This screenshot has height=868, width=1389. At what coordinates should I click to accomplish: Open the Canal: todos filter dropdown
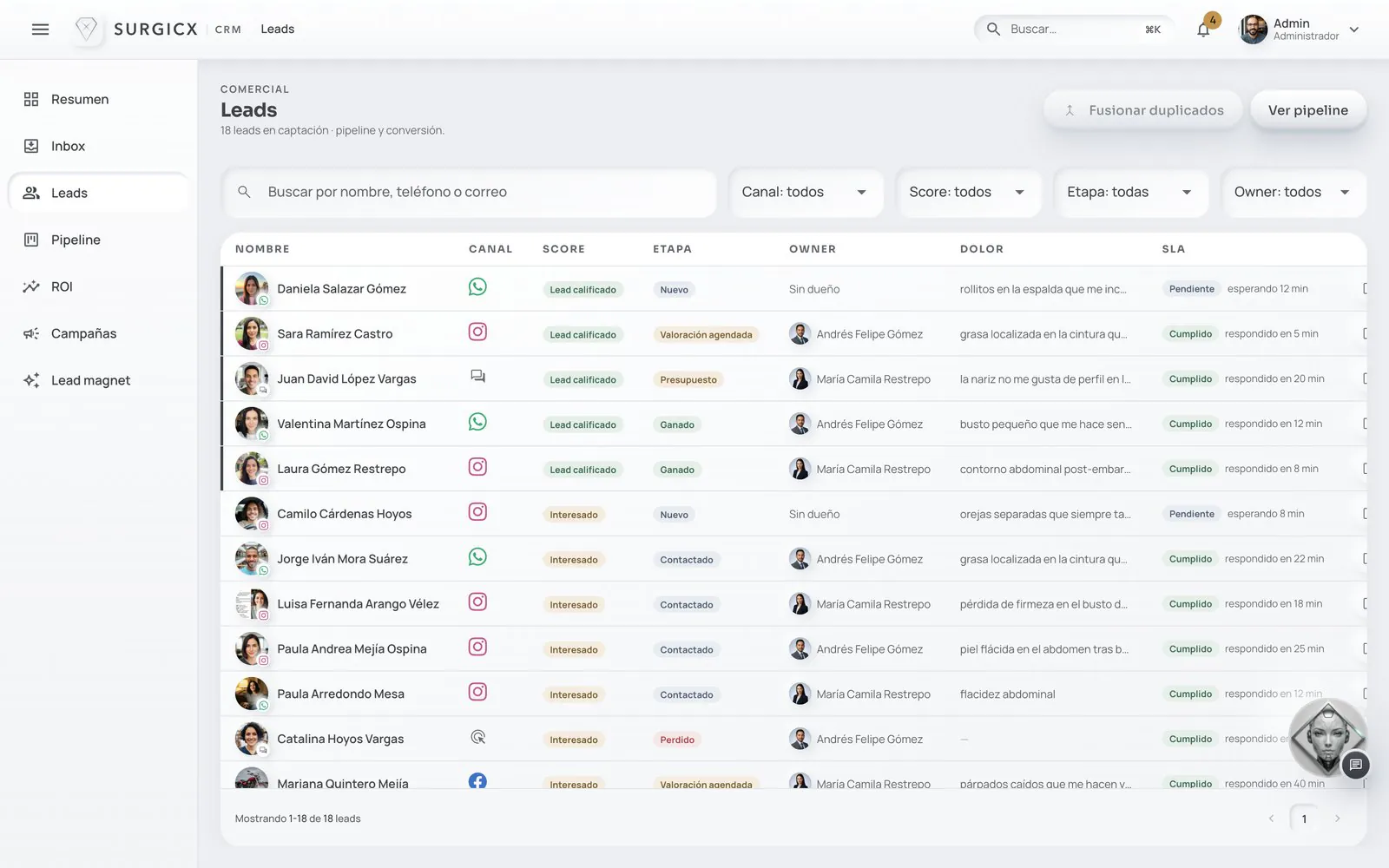805,193
